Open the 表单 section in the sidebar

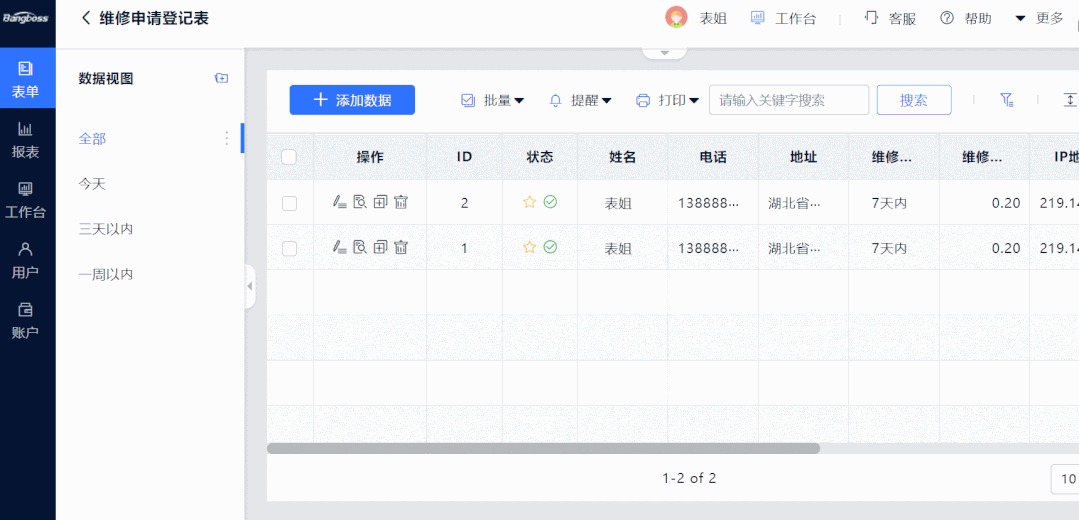pyautogui.click(x=26, y=79)
